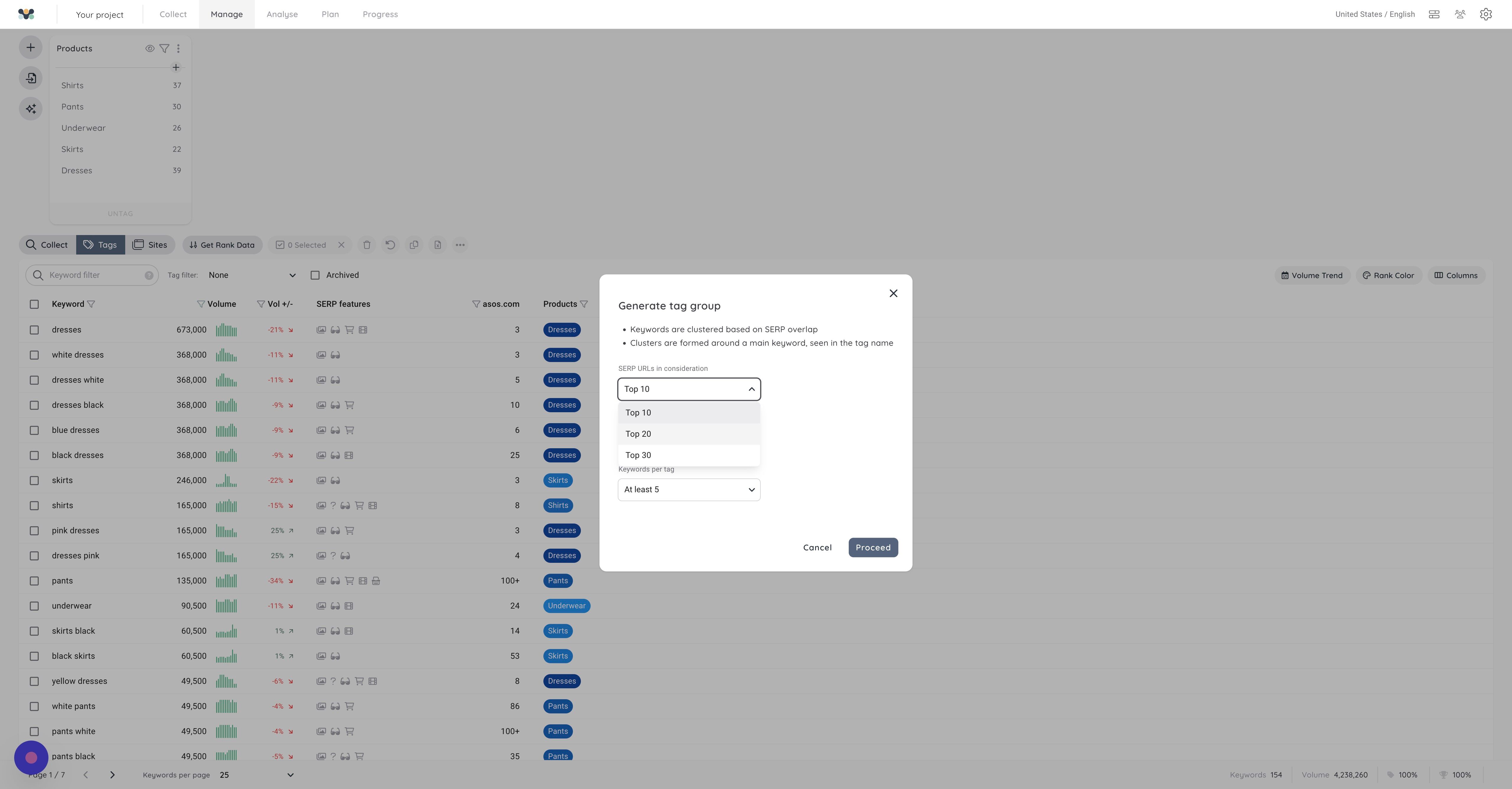Select the Underwear tag in Products list
The width and height of the screenshot is (1512, 789).
tap(121, 128)
